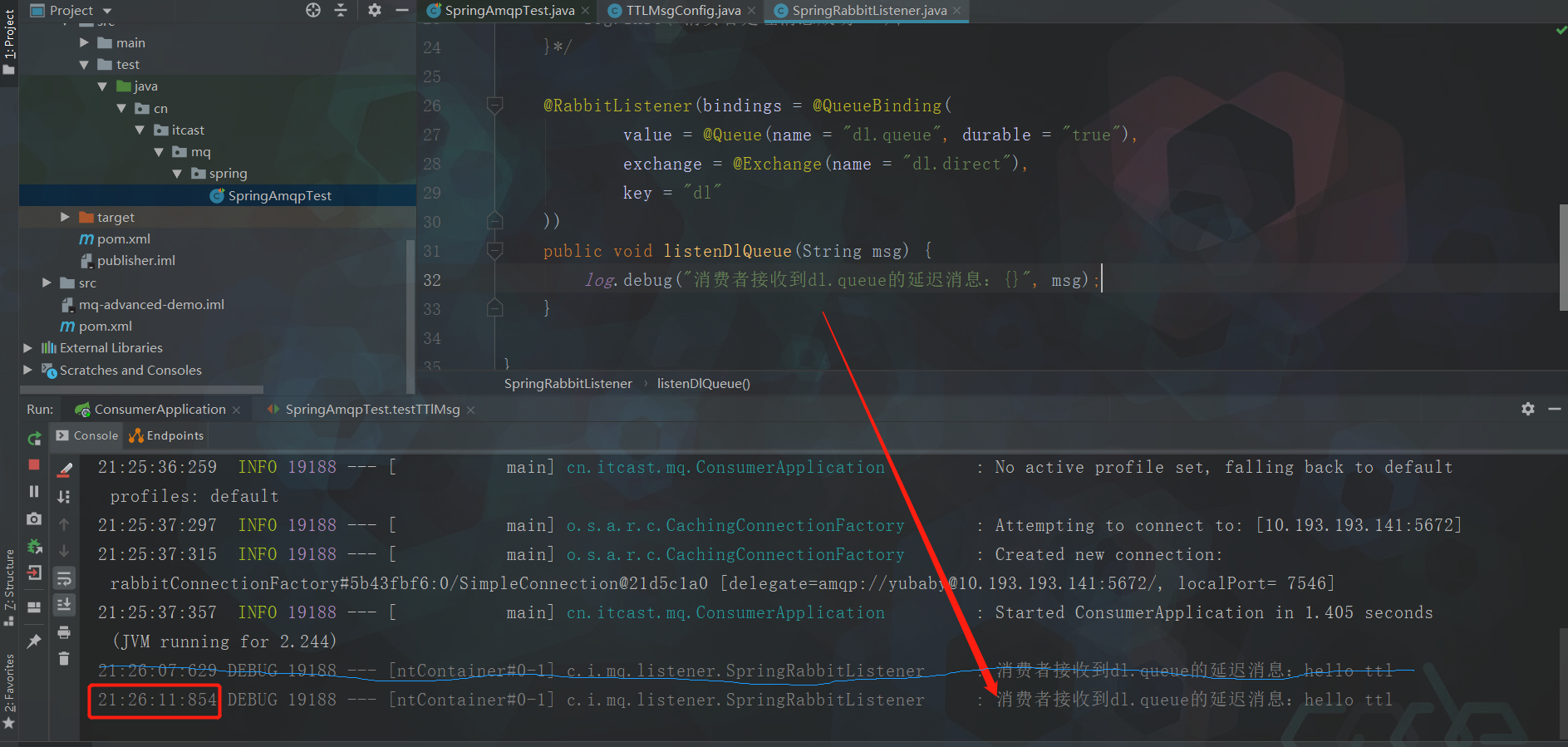Open the layout restore icon in the Run panel
1568x747 pixels.
point(34,607)
